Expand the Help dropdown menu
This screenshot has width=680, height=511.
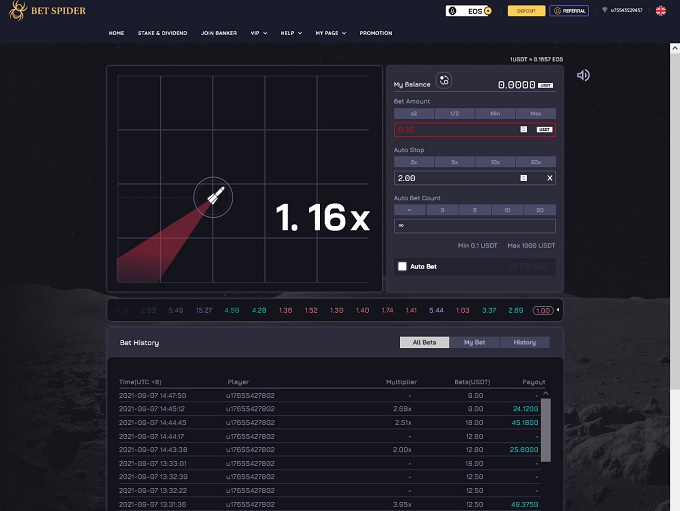(x=292, y=33)
